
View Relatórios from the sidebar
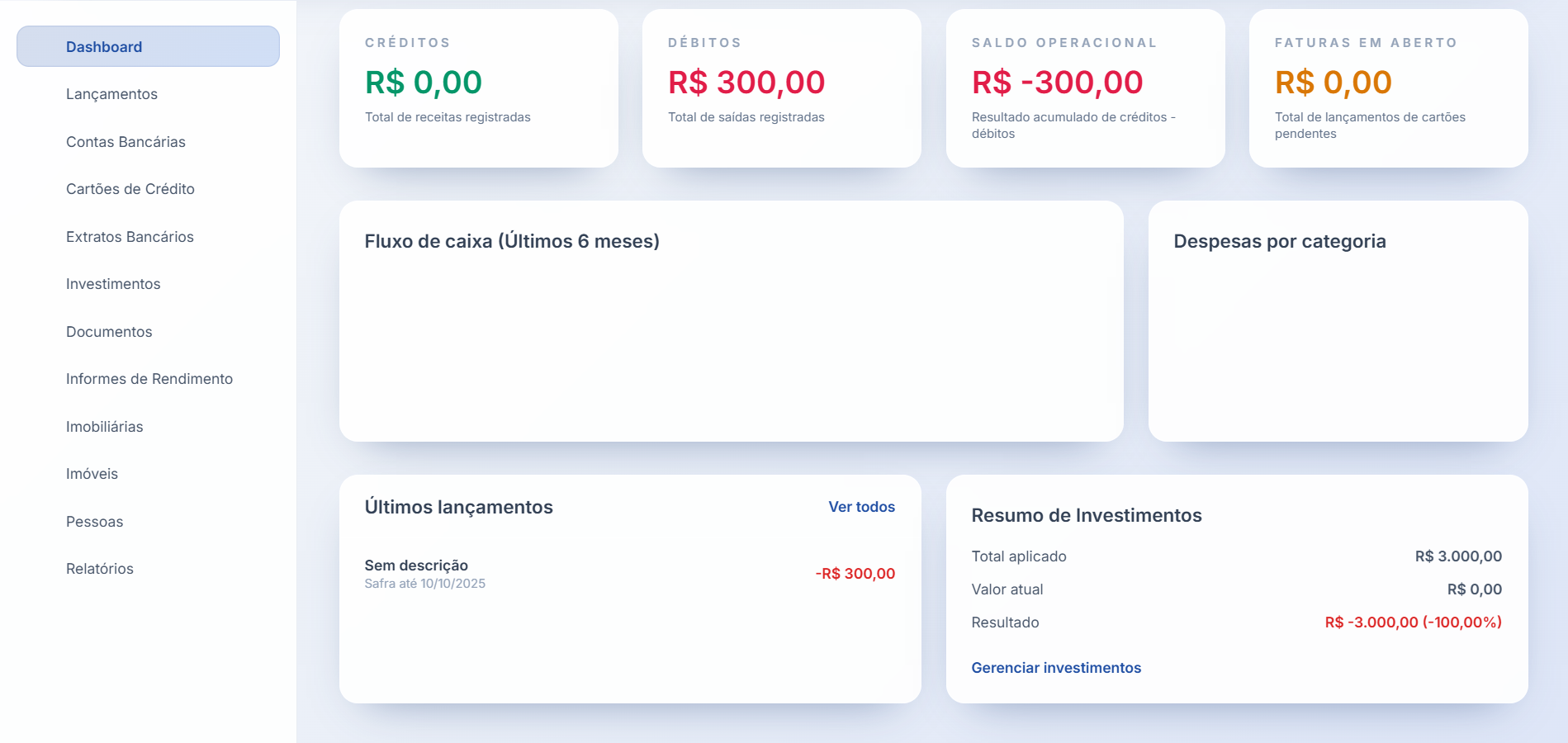pyautogui.click(x=100, y=569)
